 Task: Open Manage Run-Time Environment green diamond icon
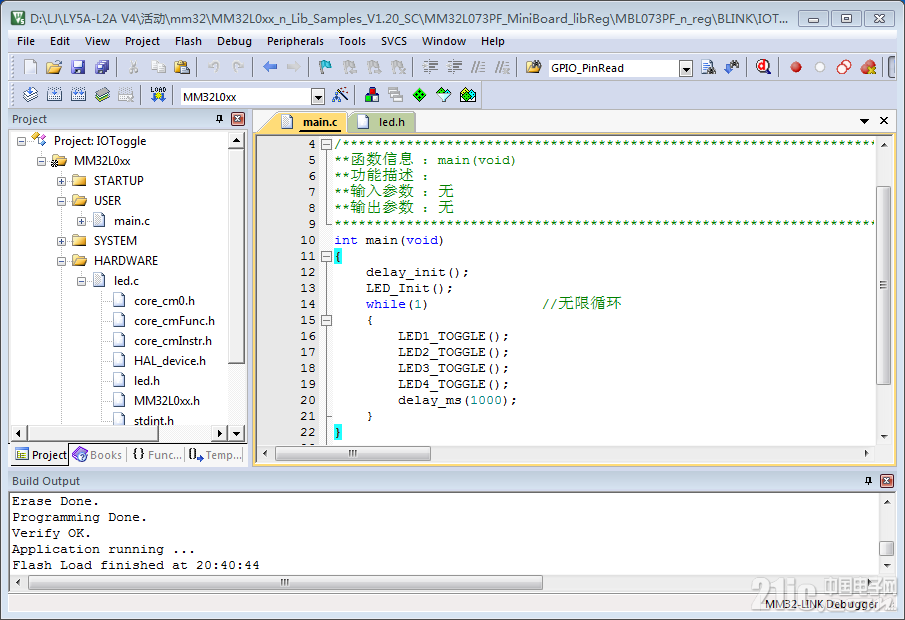coord(420,95)
